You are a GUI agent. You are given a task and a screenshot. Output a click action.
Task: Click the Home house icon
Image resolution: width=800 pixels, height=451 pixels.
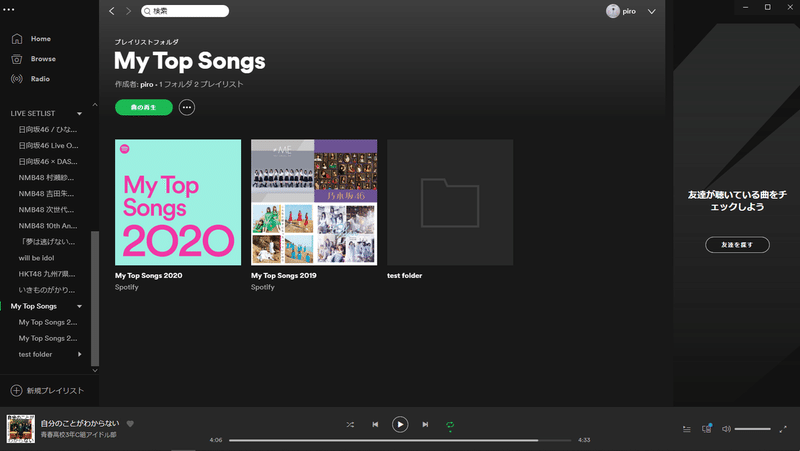17,39
